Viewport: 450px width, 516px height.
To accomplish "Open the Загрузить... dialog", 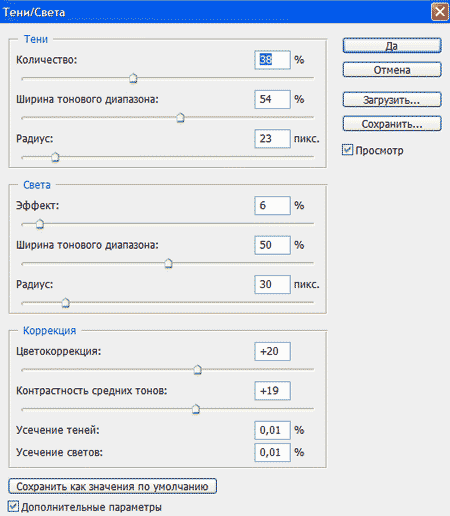I will [x=392, y=100].
